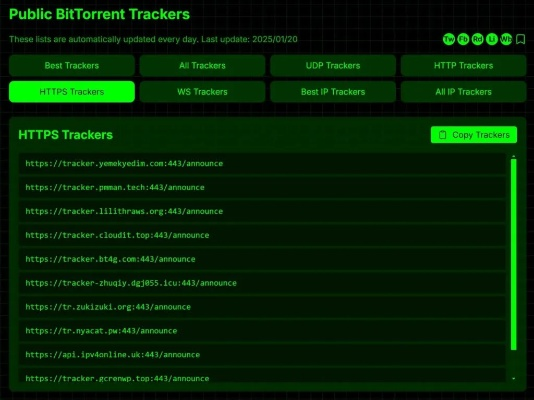Switch to All Trackers list
Screen dimensions: 534x400
202,65
